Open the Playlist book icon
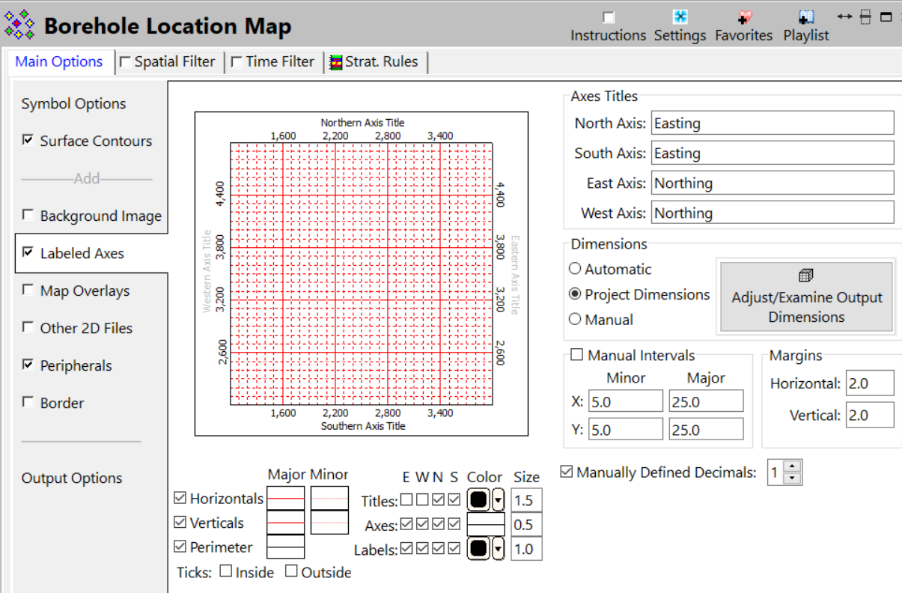 pos(806,17)
